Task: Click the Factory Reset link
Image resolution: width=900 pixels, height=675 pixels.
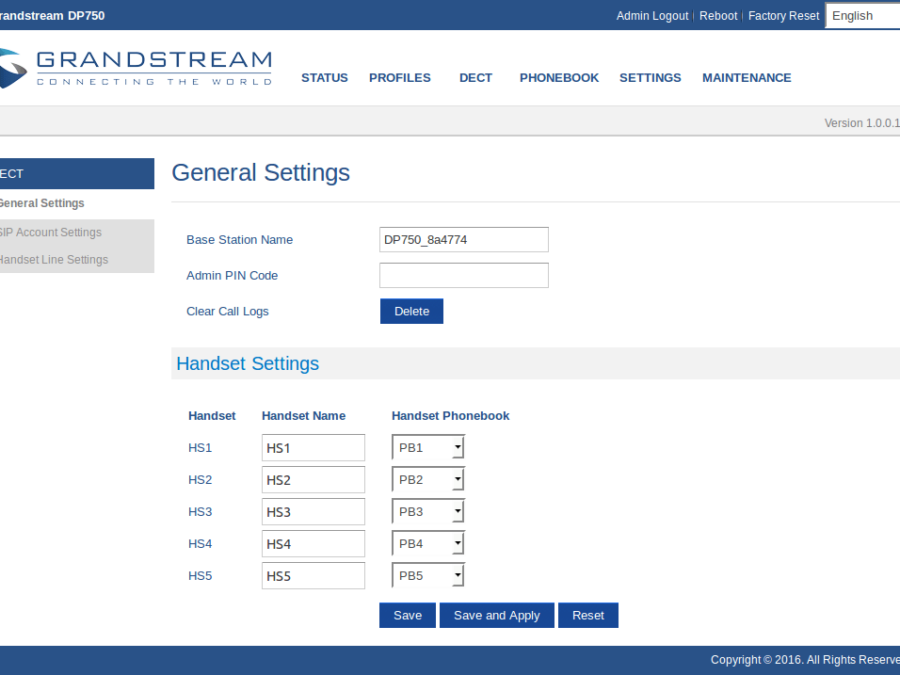Action: tap(783, 16)
